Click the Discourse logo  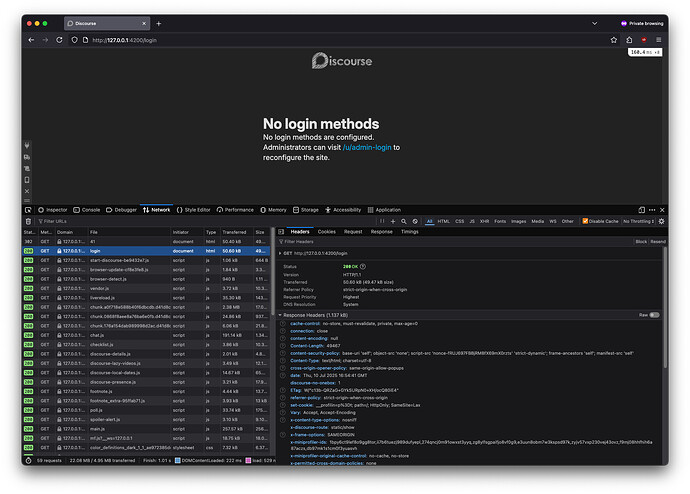click(342, 61)
